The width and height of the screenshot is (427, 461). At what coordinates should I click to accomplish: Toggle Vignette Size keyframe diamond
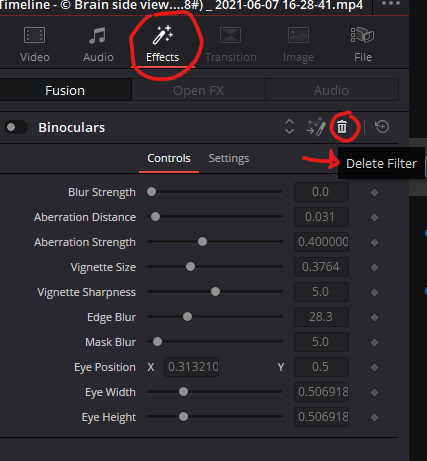pyautogui.click(x=374, y=267)
